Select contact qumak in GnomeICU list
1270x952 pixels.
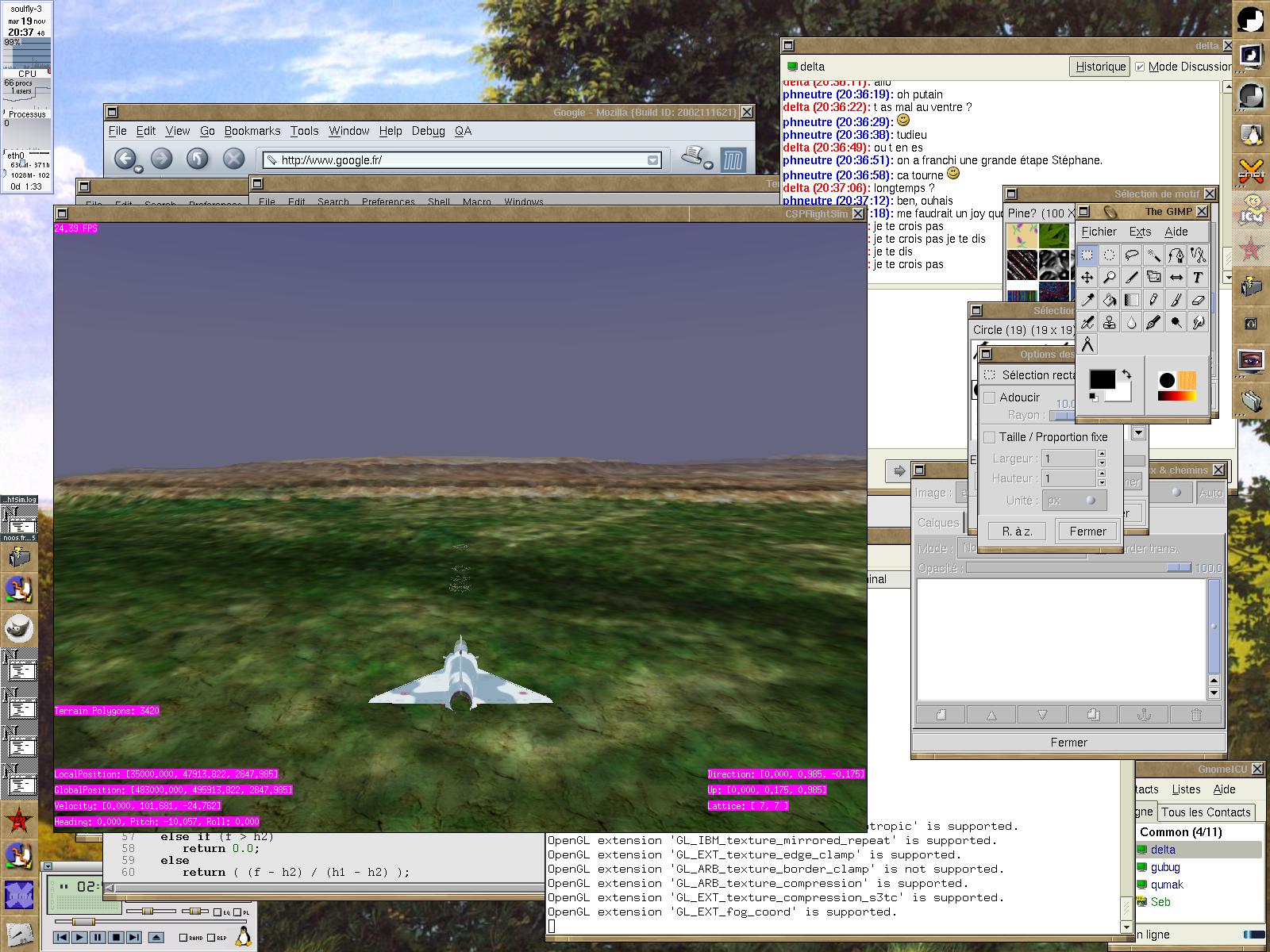click(1167, 885)
